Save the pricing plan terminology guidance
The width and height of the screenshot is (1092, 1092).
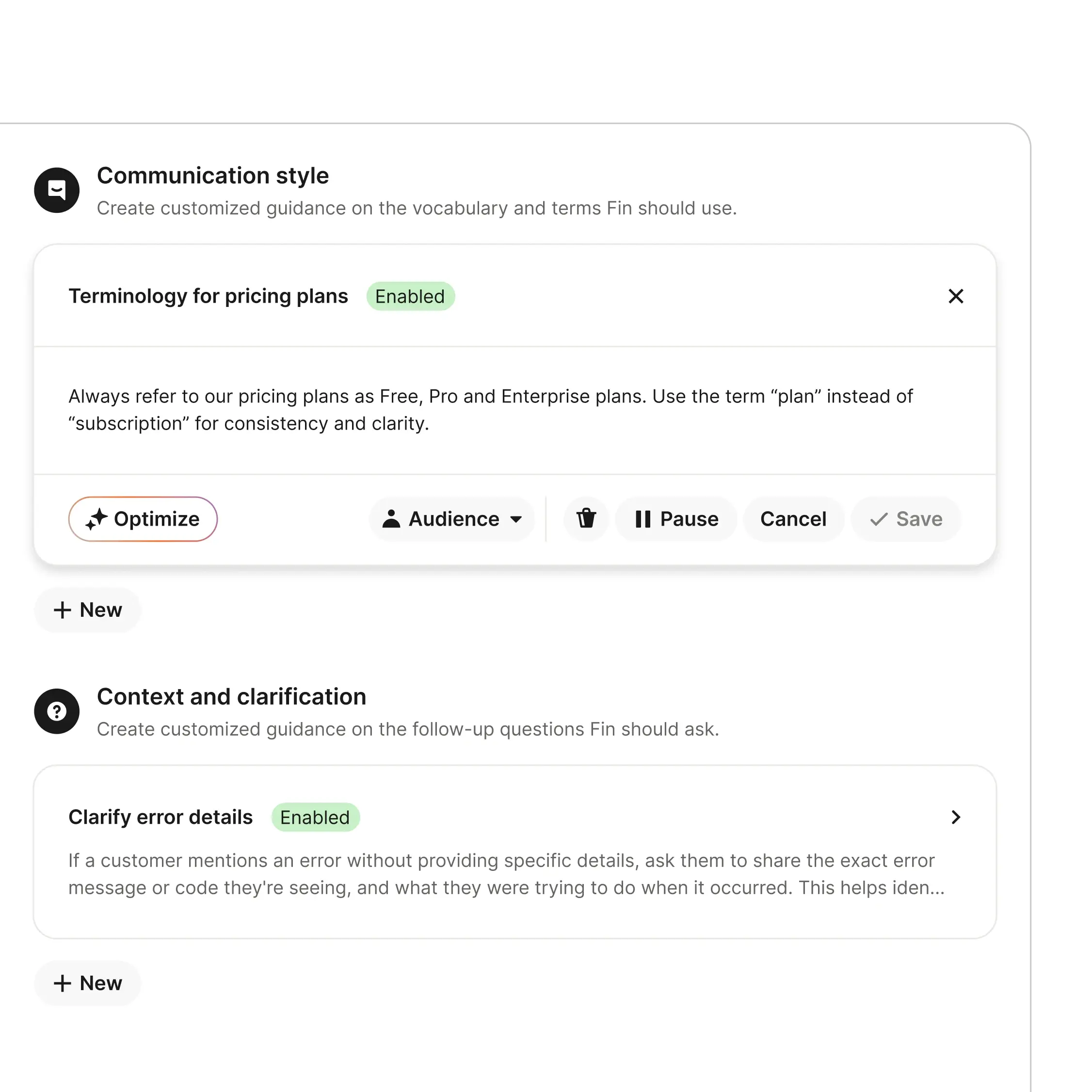[905, 519]
